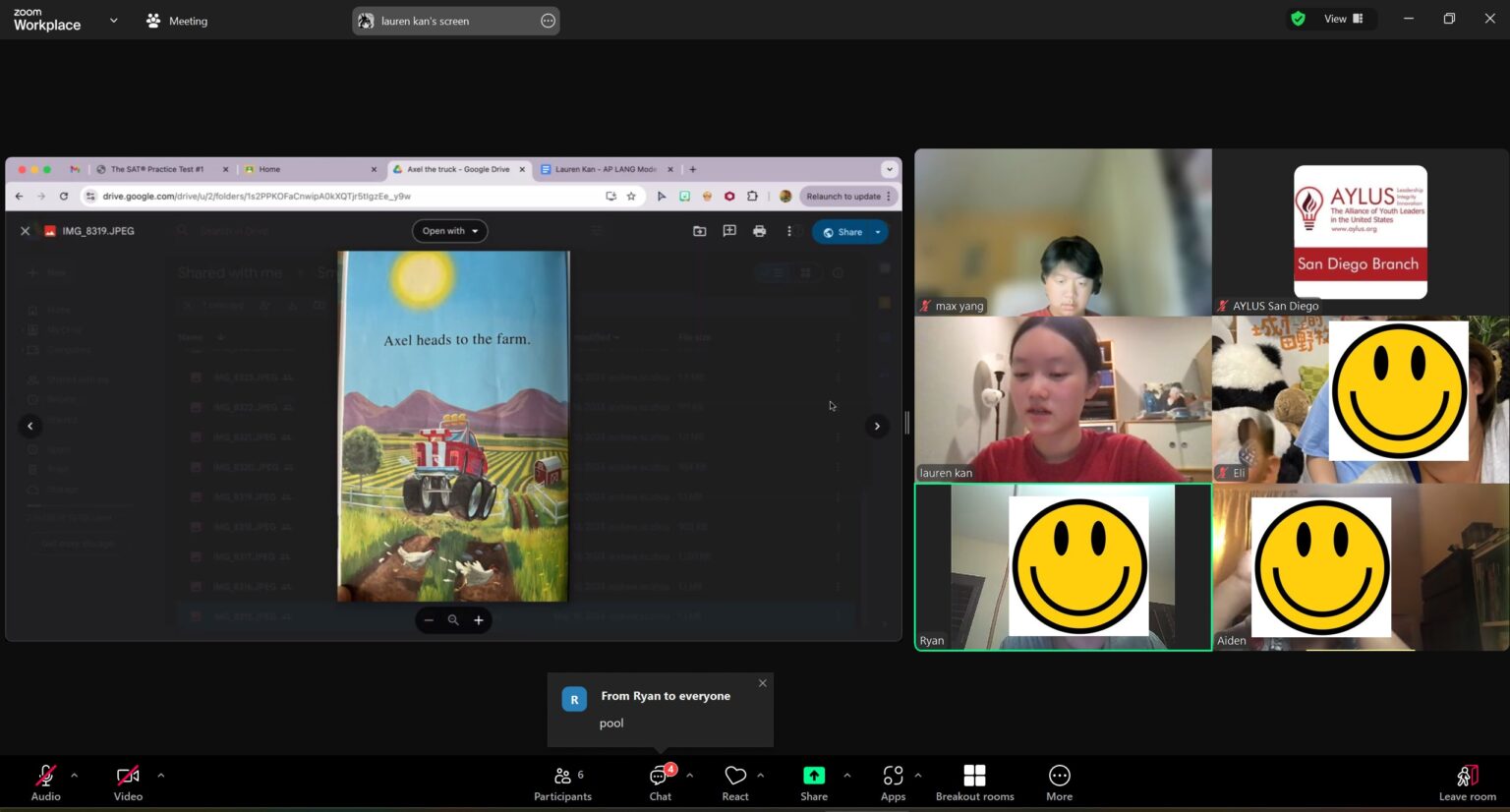This screenshot has height=812, width=1510.
Task: Open browser extensions puzzle icon
Action: [753, 197]
